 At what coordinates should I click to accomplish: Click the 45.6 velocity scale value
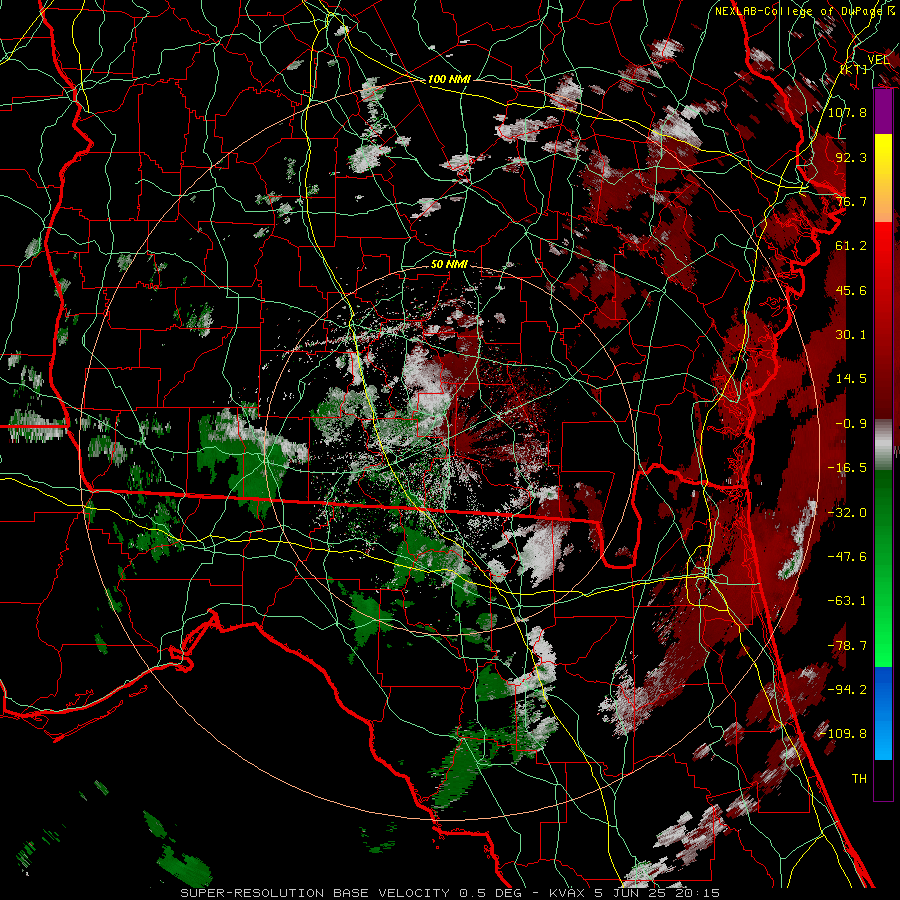pyautogui.click(x=851, y=290)
